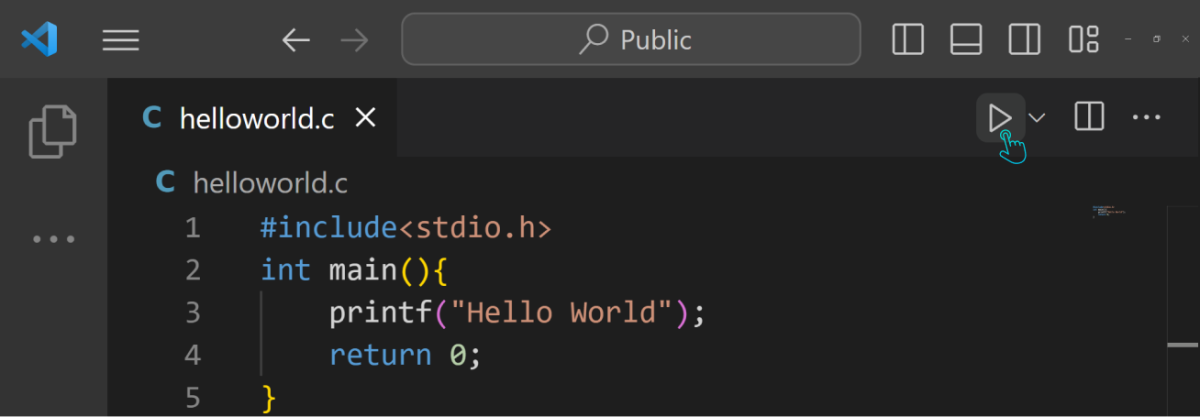Viewport: 1200px width, 417px height.
Task: Click the minimap code preview
Action: point(1110,212)
